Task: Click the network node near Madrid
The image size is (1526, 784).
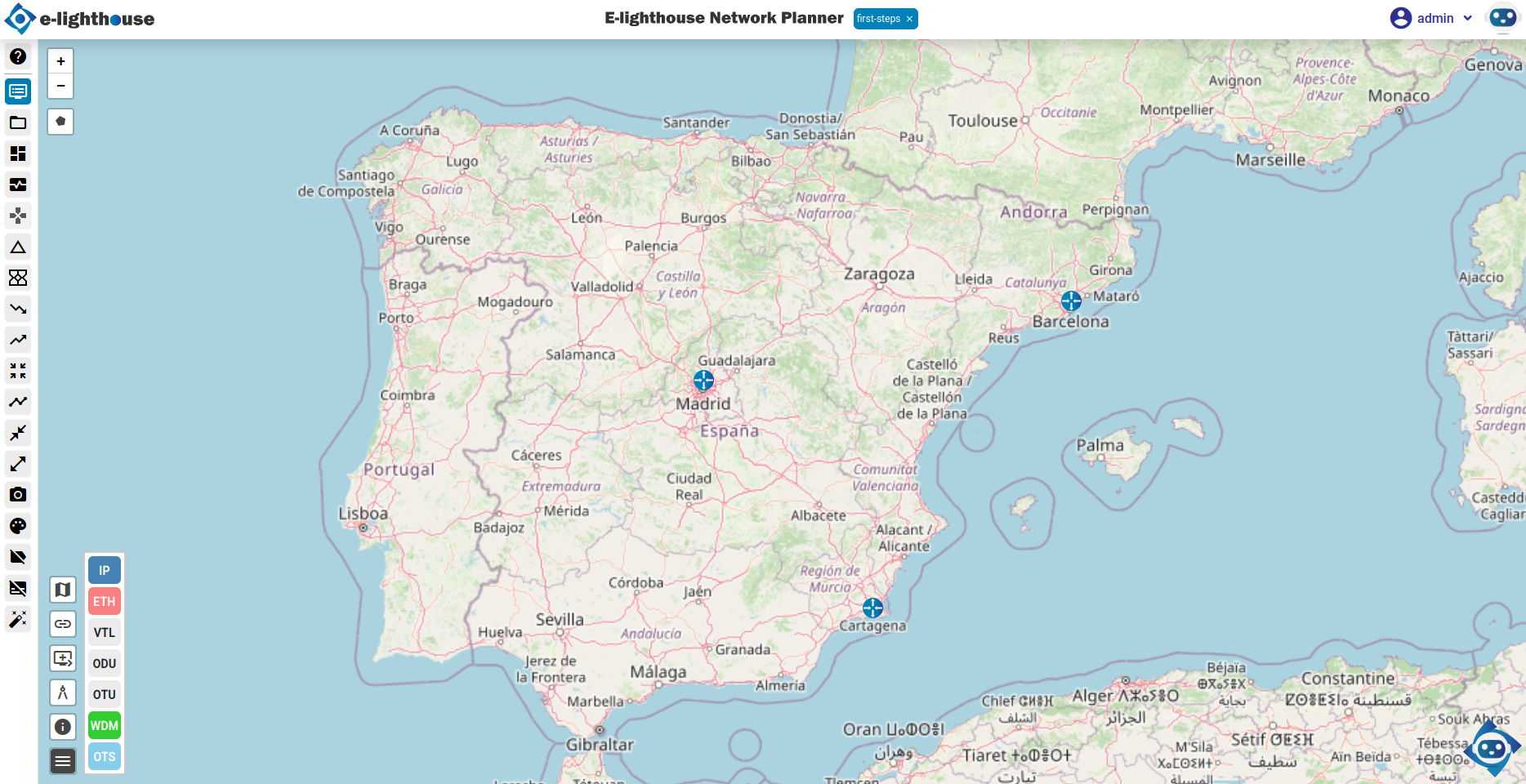Action: 703,380
